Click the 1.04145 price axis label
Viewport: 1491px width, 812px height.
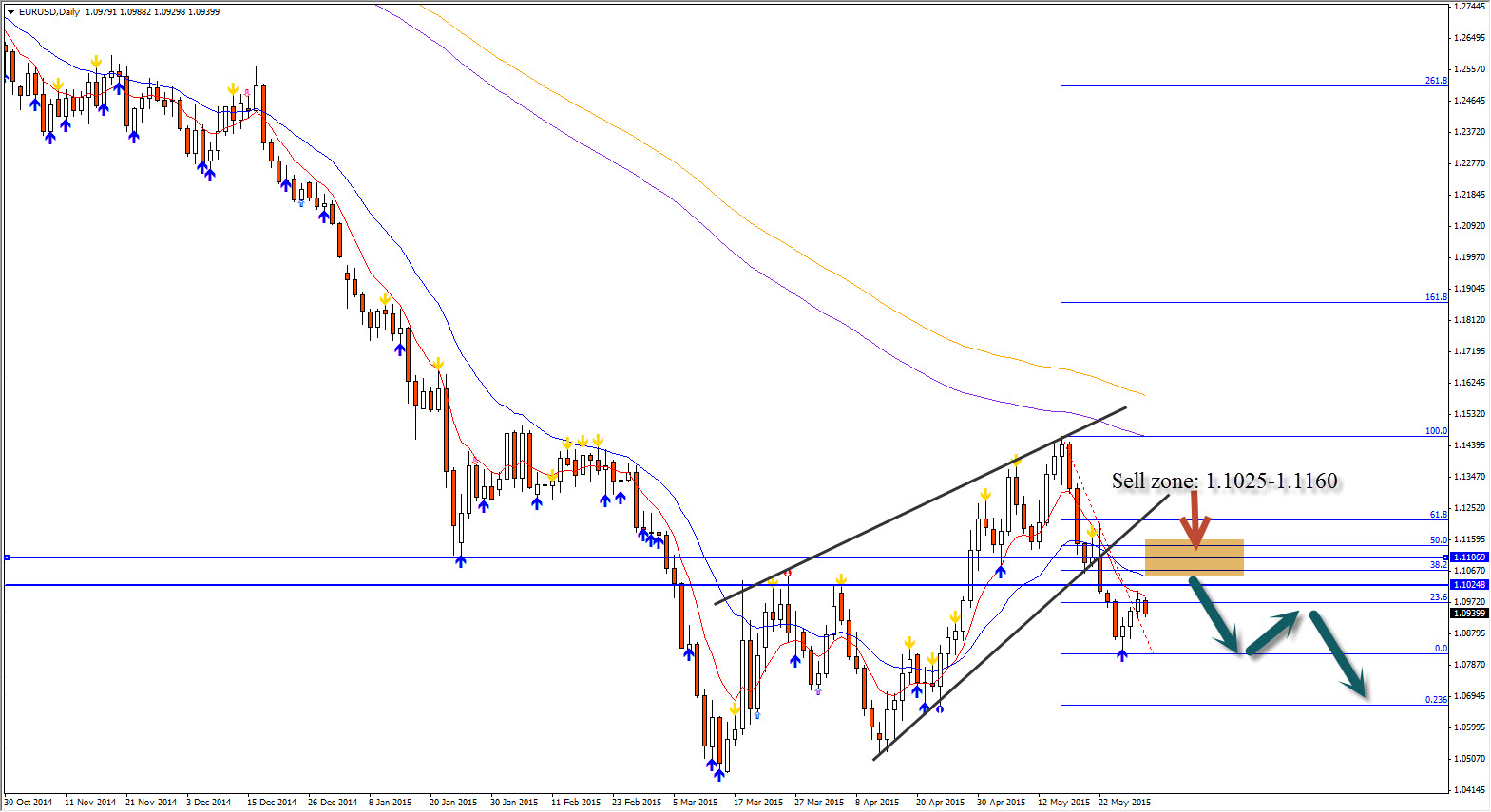(1470, 790)
